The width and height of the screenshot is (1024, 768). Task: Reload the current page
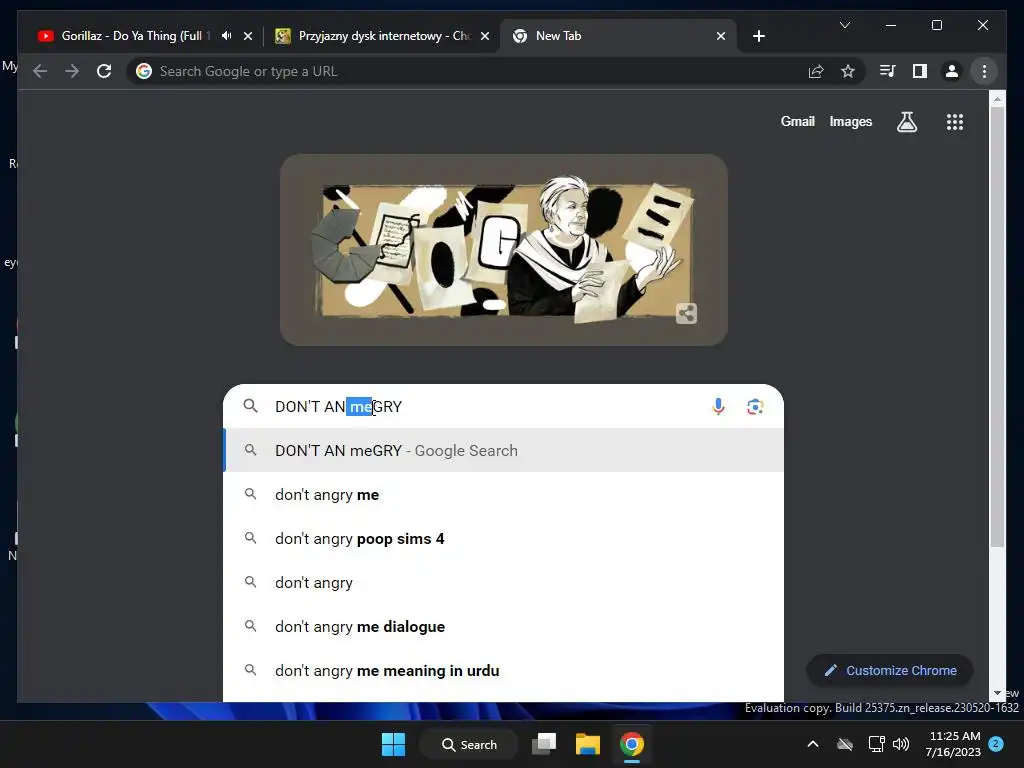104,71
